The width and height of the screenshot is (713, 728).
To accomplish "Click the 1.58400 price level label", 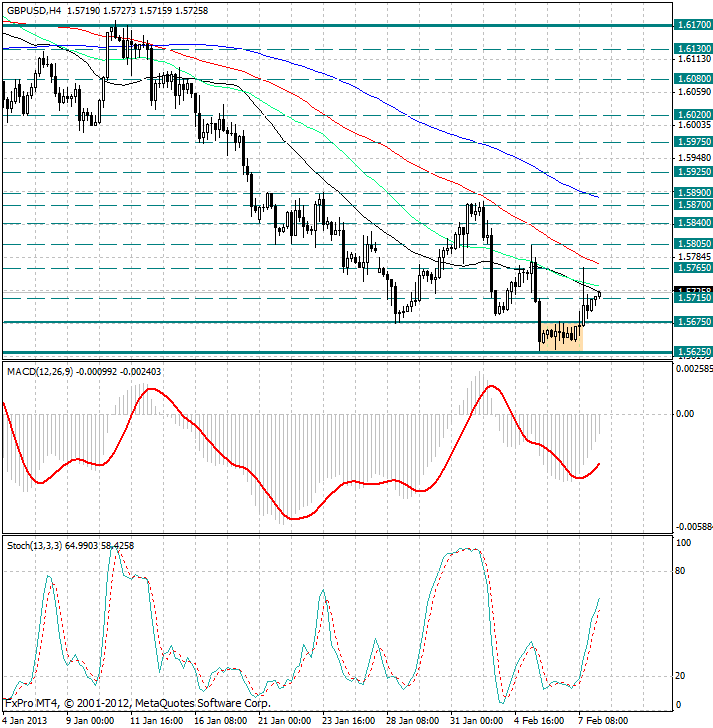I will [x=694, y=223].
